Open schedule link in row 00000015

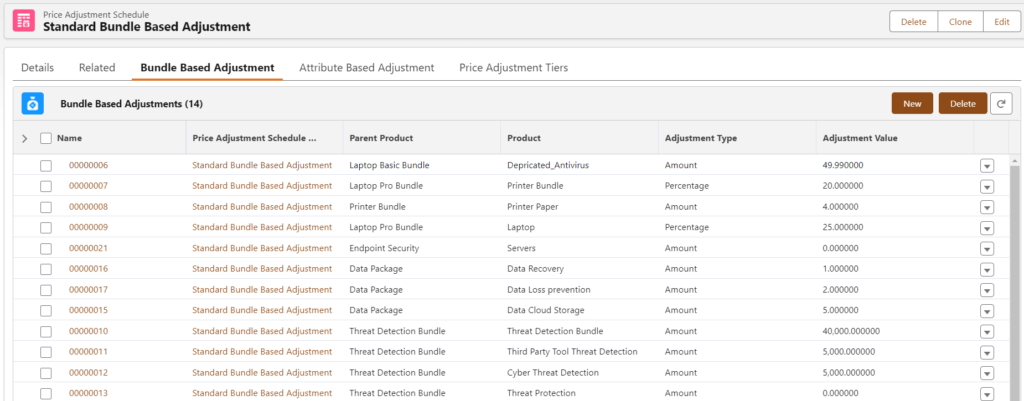[x=262, y=310]
